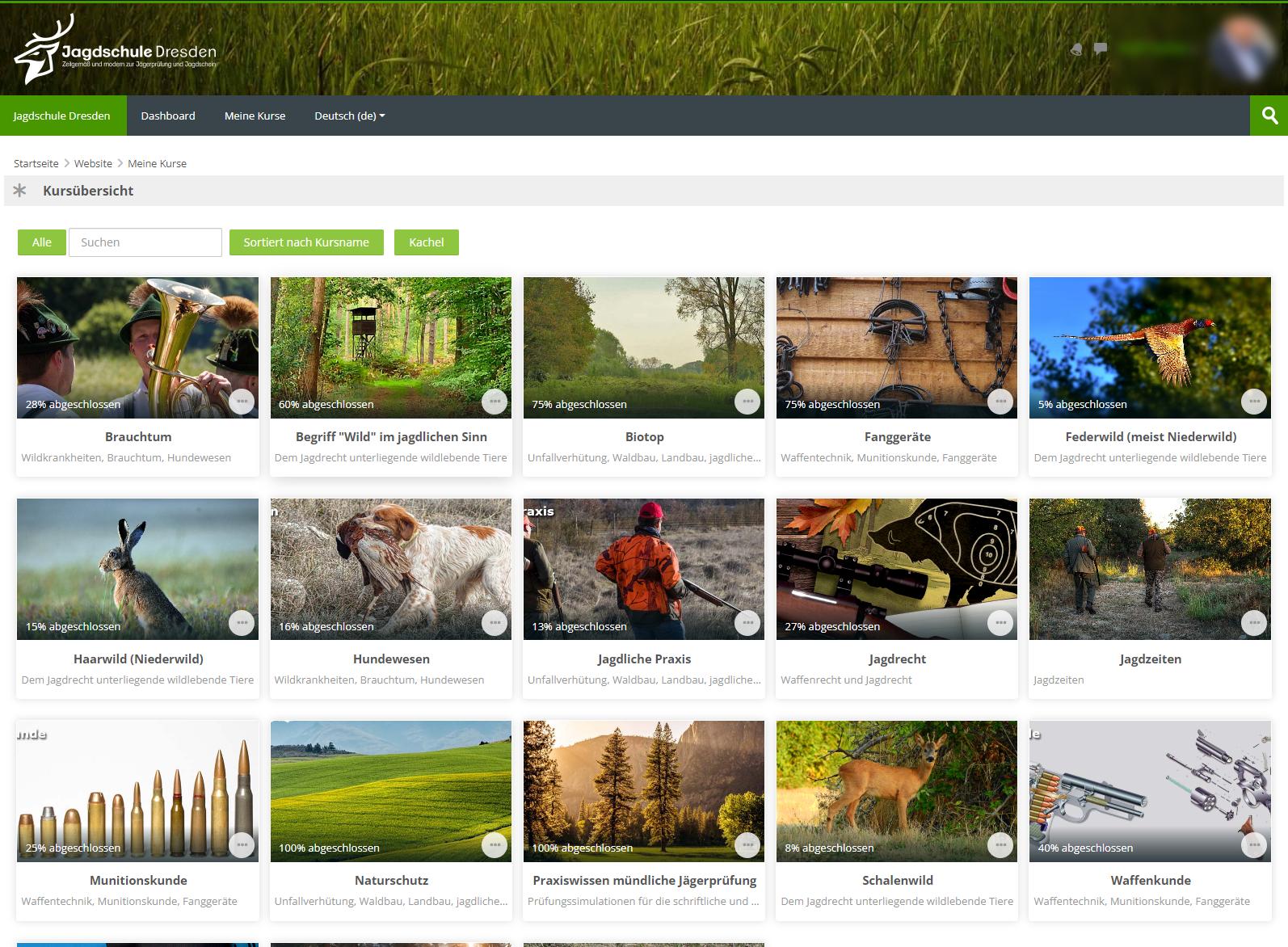
Task: Click the Munitionskunde cartridges thumbnail
Action: (138, 791)
